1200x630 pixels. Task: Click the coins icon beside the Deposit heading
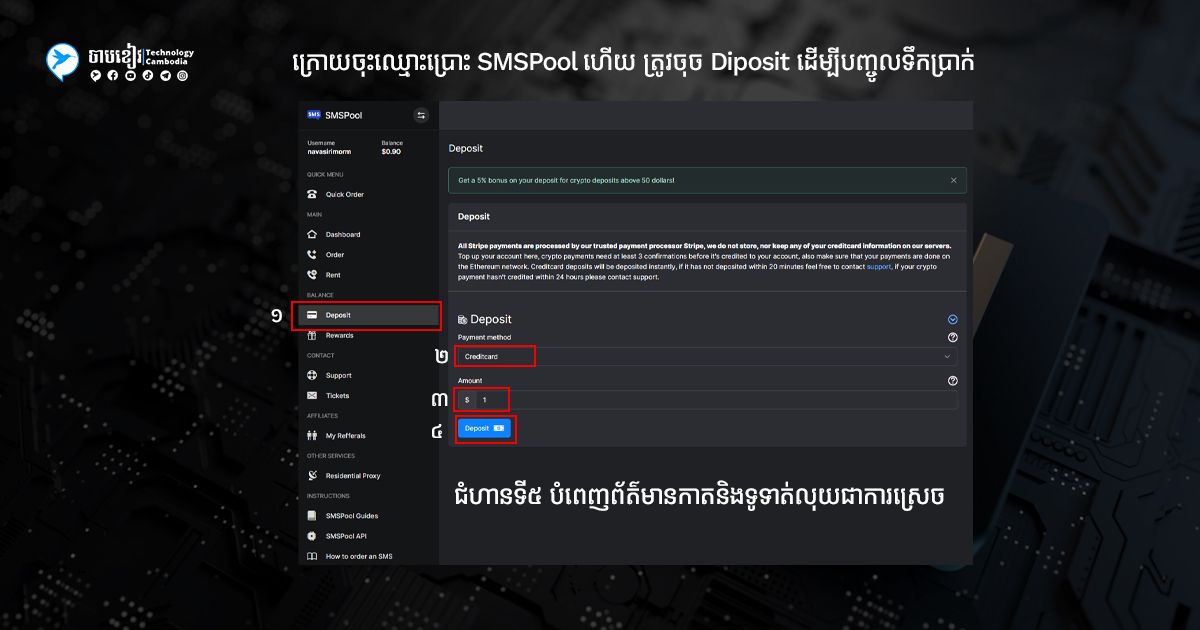(462, 320)
